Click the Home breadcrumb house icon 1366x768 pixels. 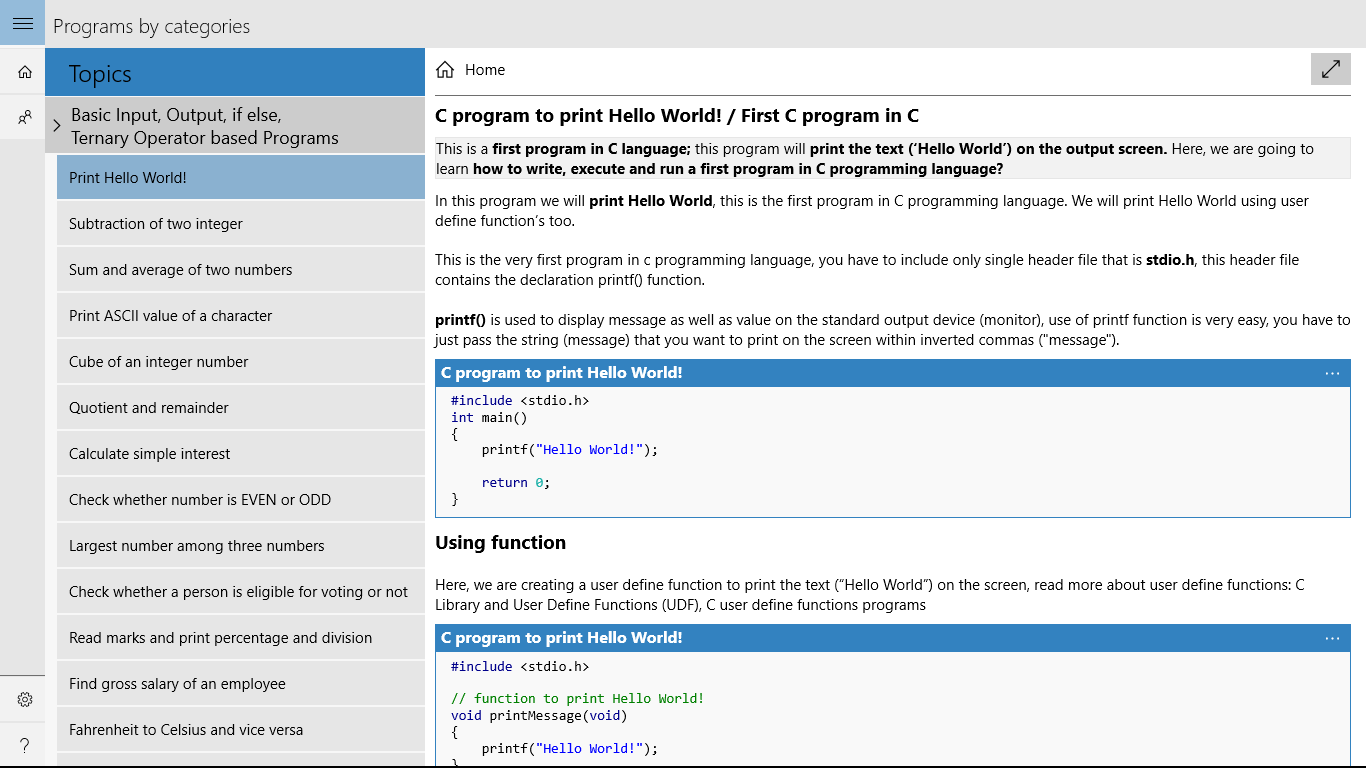[x=445, y=70]
